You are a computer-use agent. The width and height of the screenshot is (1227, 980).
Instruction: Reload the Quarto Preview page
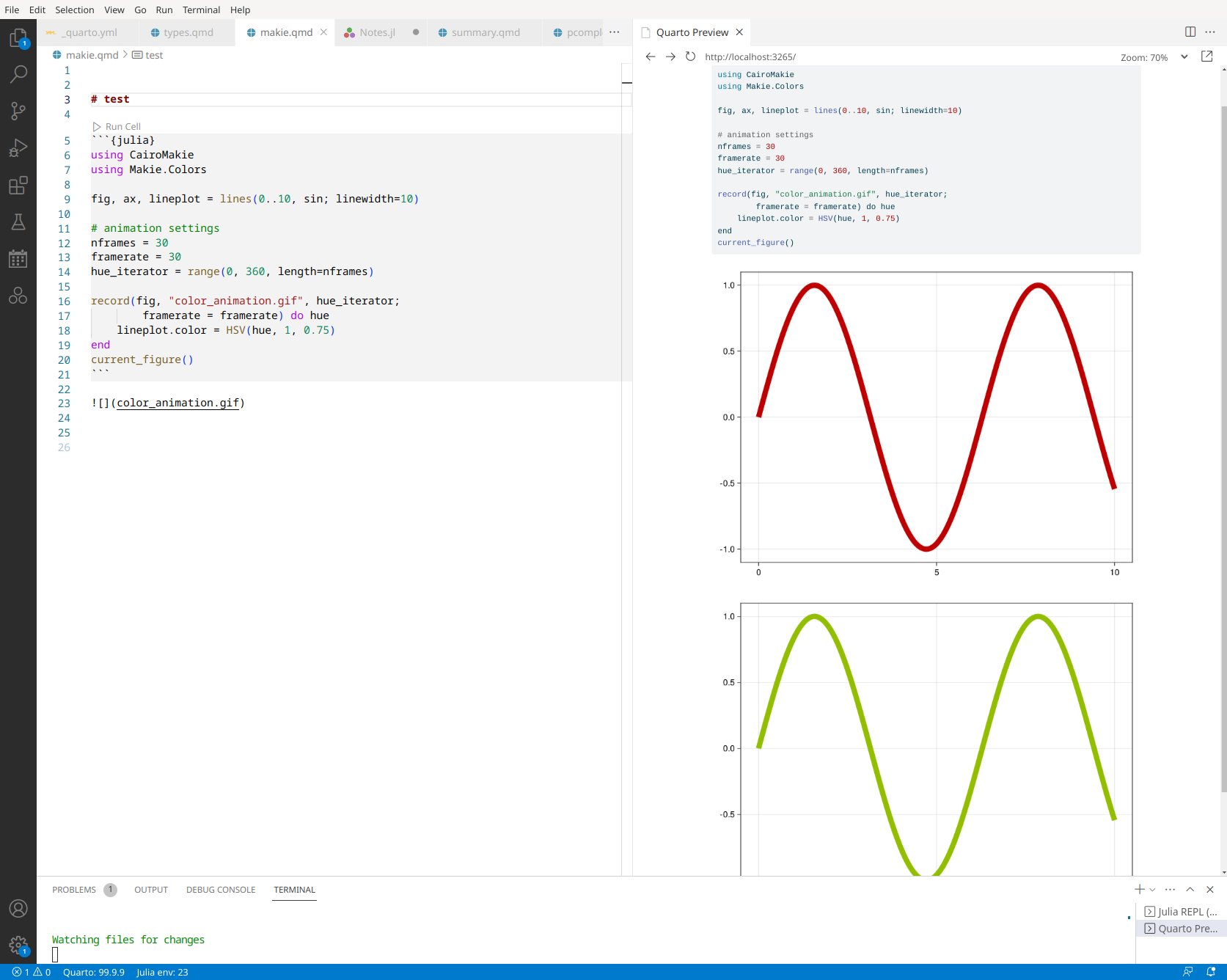(690, 56)
